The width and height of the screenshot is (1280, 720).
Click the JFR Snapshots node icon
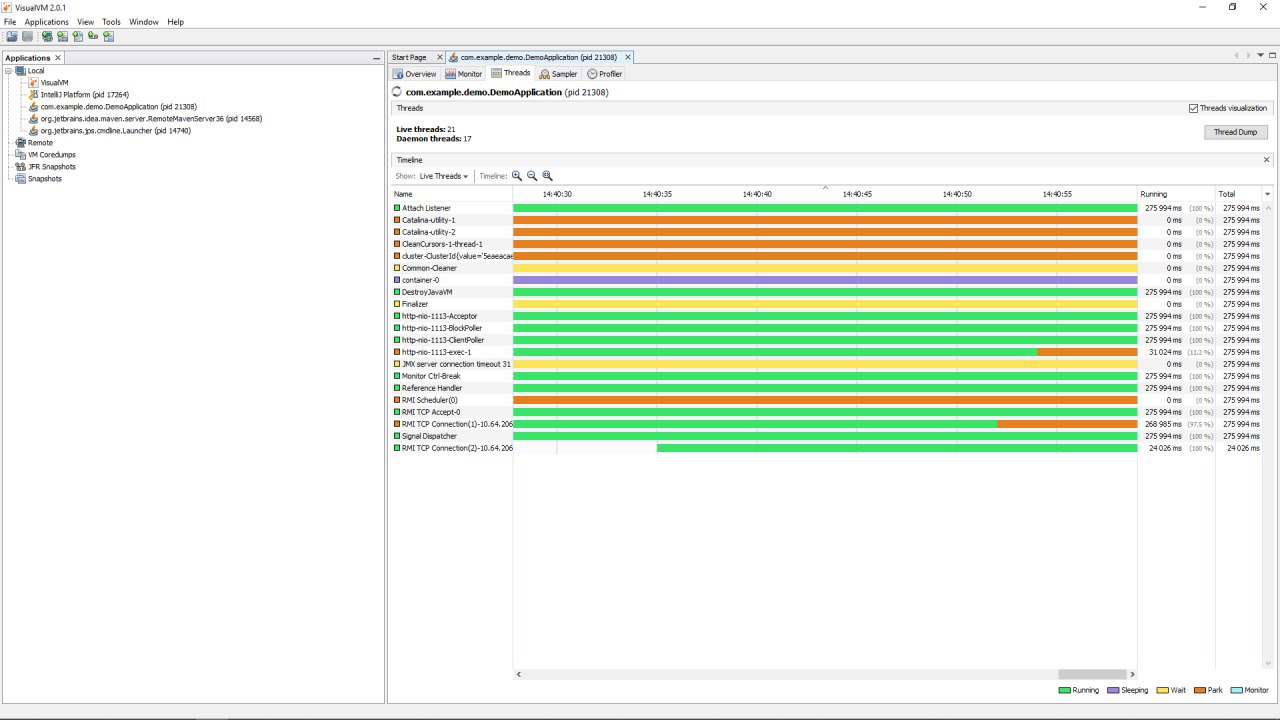[20, 167]
